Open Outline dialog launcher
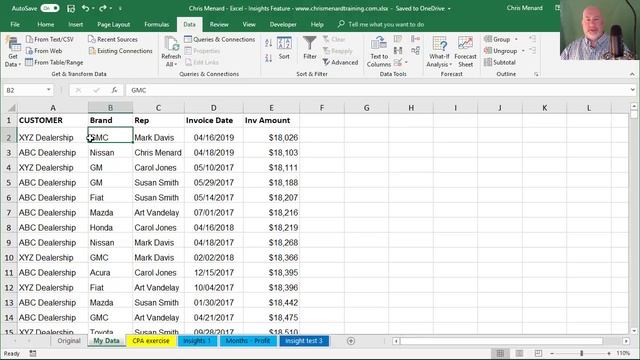The image size is (640, 360). click(x=536, y=74)
